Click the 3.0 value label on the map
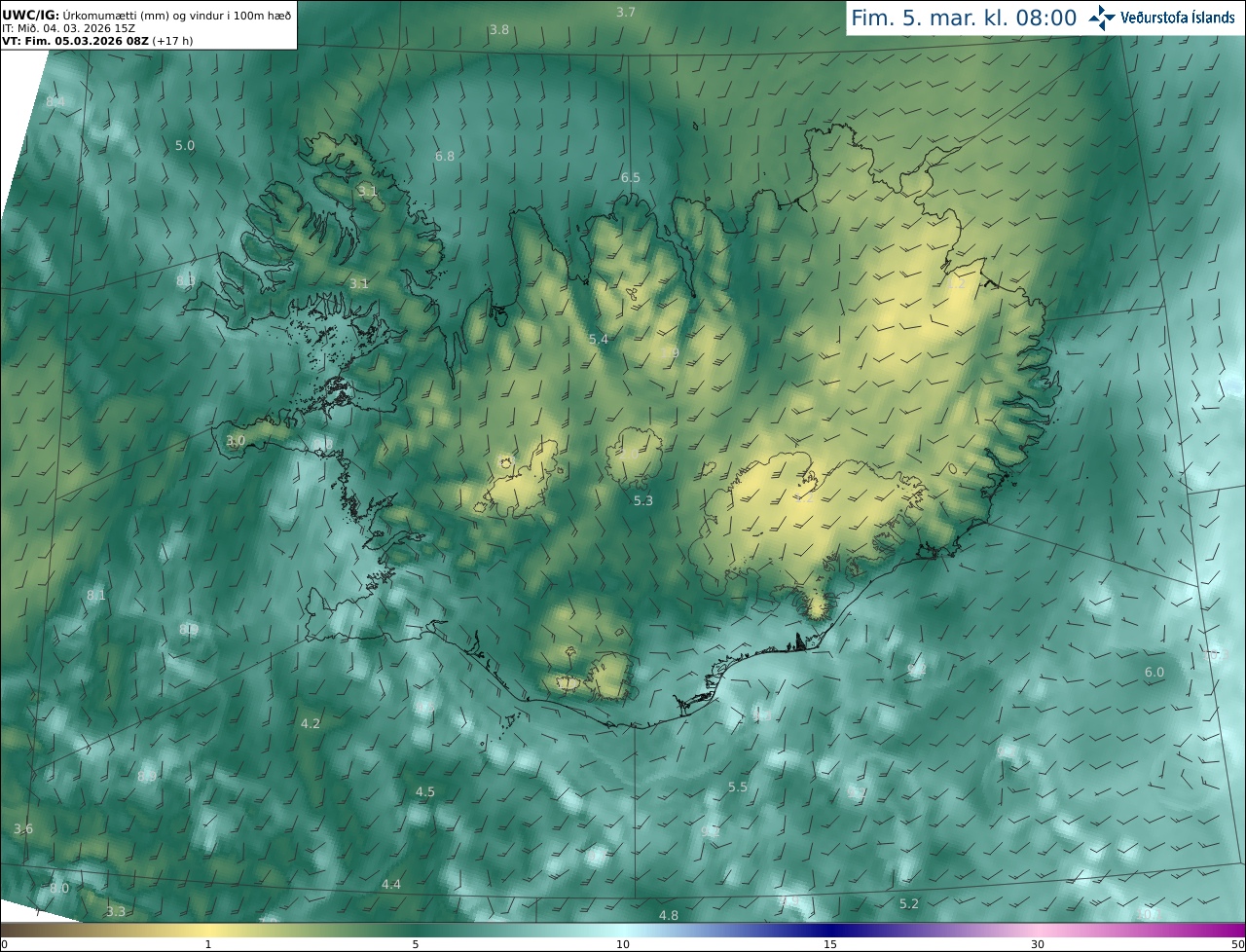 (x=236, y=440)
